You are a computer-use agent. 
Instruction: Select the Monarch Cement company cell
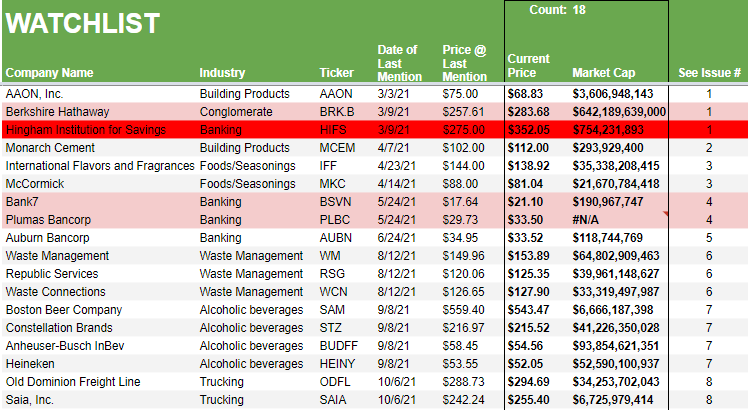point(50,148)
